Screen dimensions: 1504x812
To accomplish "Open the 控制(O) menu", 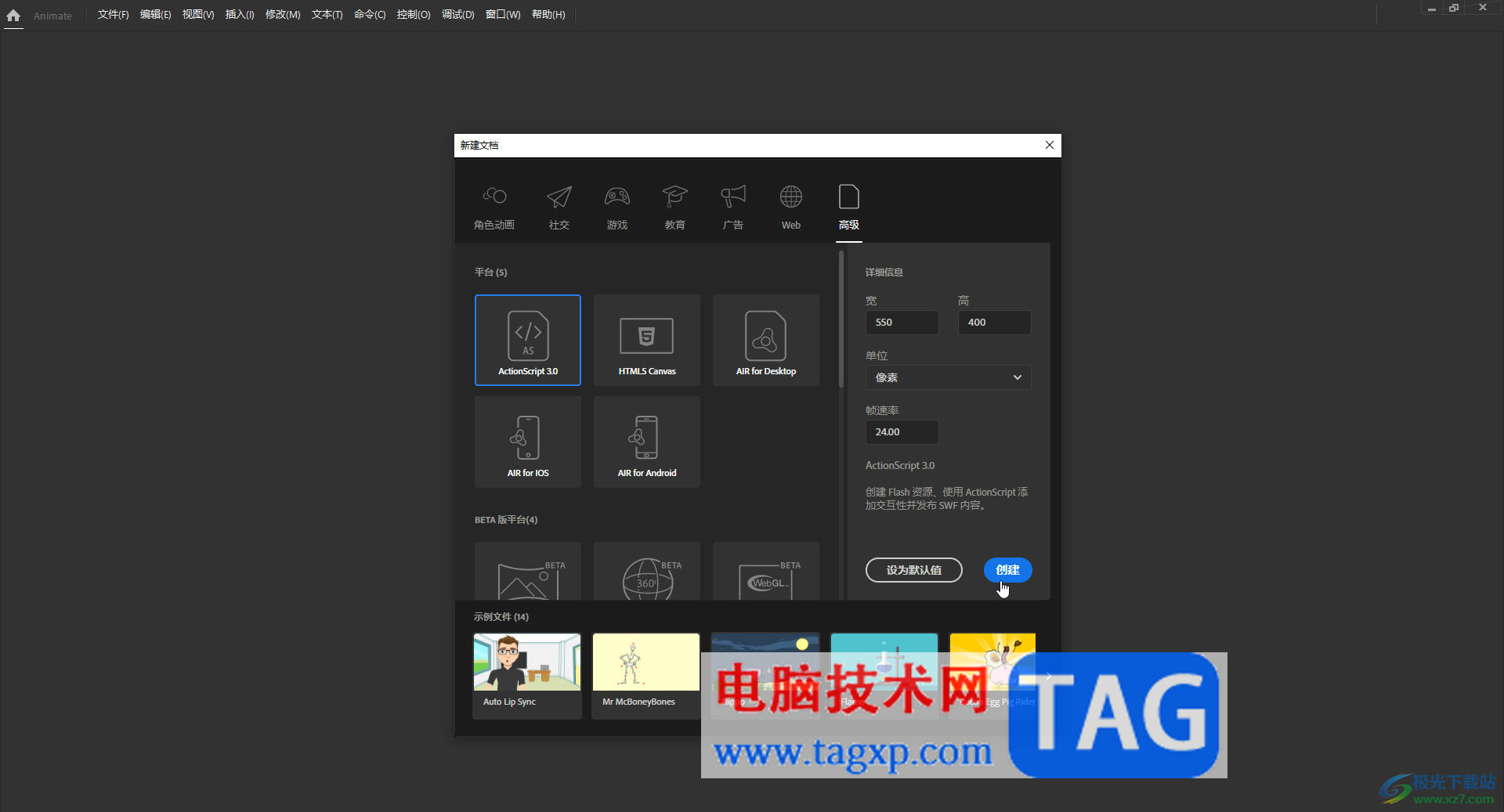I will (414, 15).
